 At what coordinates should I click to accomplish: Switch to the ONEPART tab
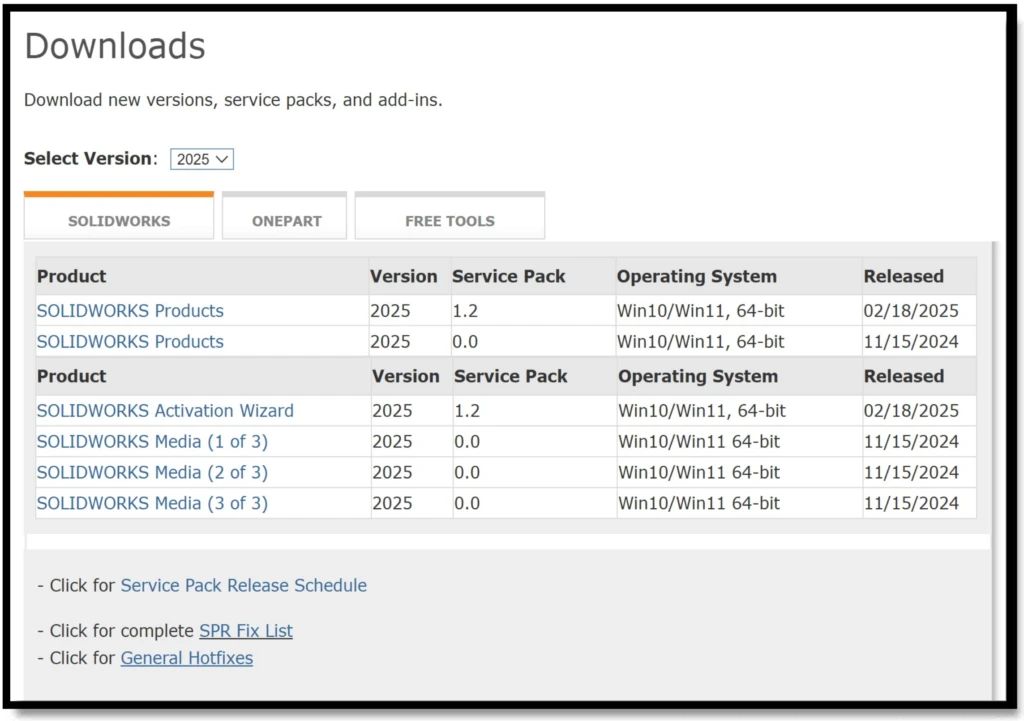pos(284,221)
